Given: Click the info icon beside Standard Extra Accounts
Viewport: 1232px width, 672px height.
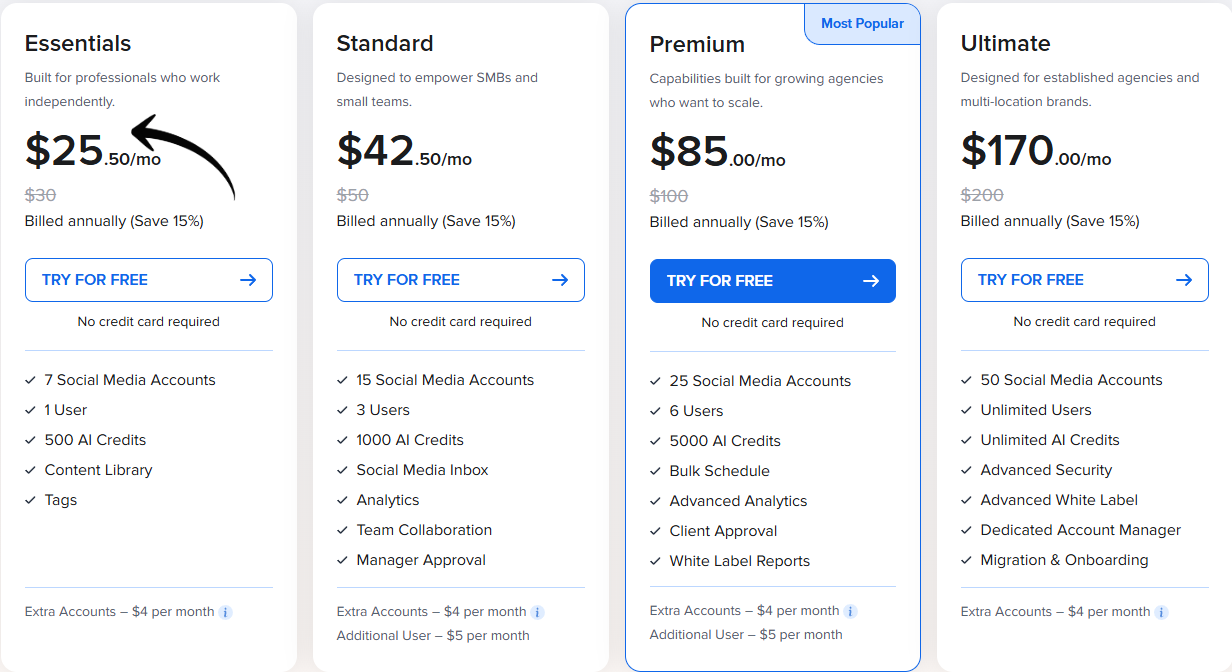Looking at the screenshot, I should coord(538,612).
